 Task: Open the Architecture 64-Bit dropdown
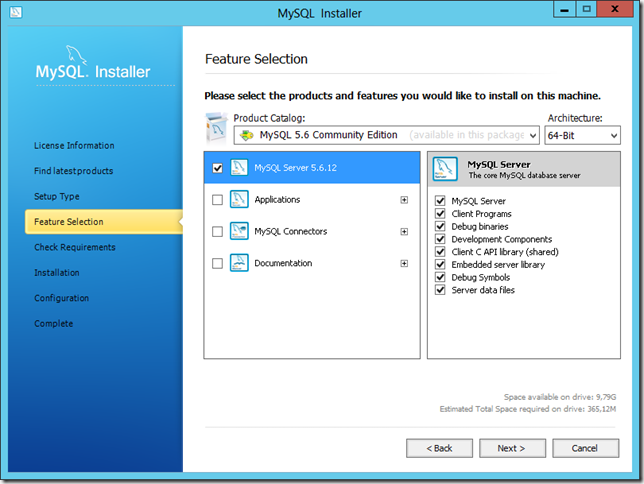point(582,135)
